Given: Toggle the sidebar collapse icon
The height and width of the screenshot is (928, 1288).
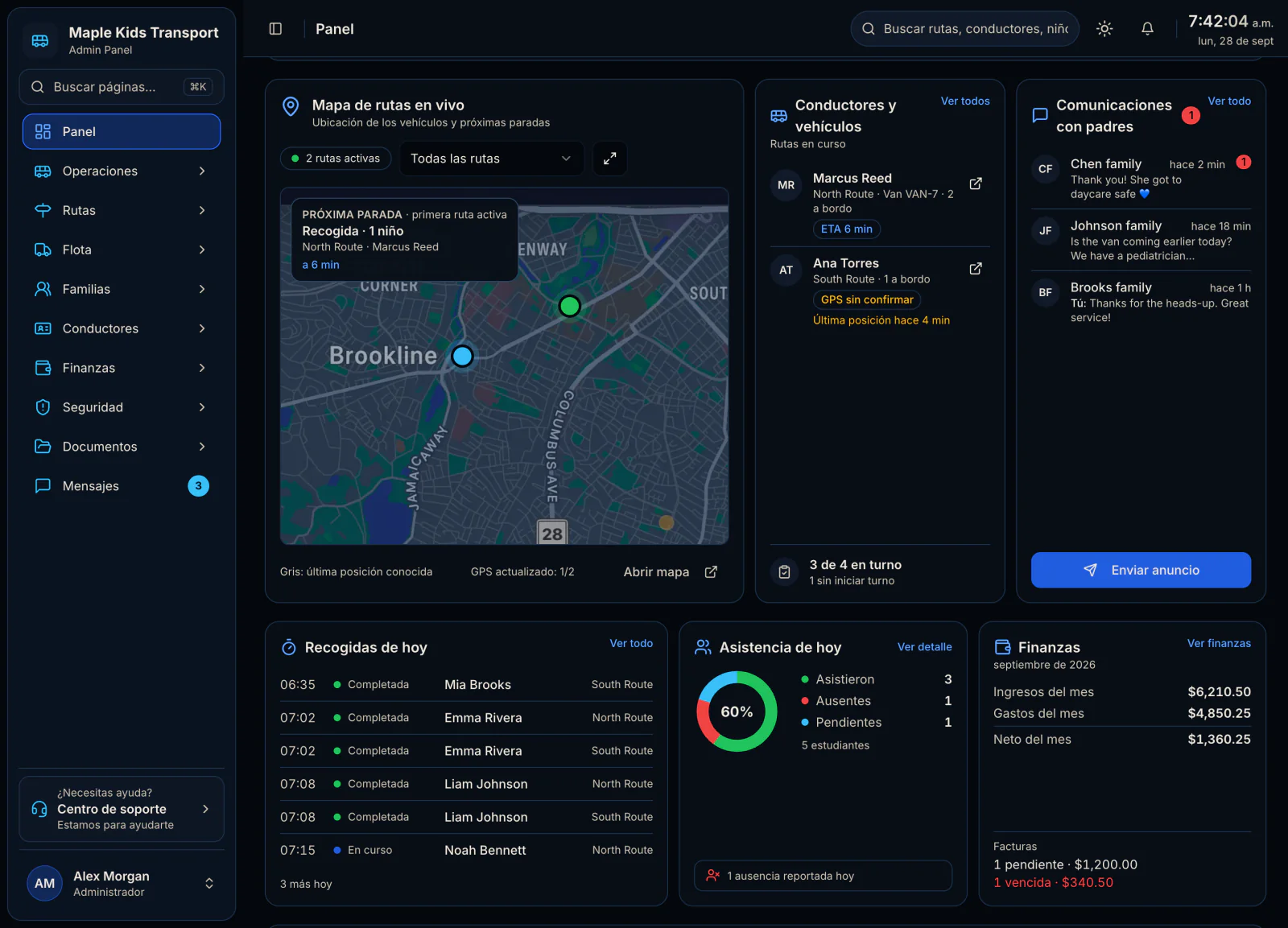Looking at the screenshot, I should tap(275, 29).
